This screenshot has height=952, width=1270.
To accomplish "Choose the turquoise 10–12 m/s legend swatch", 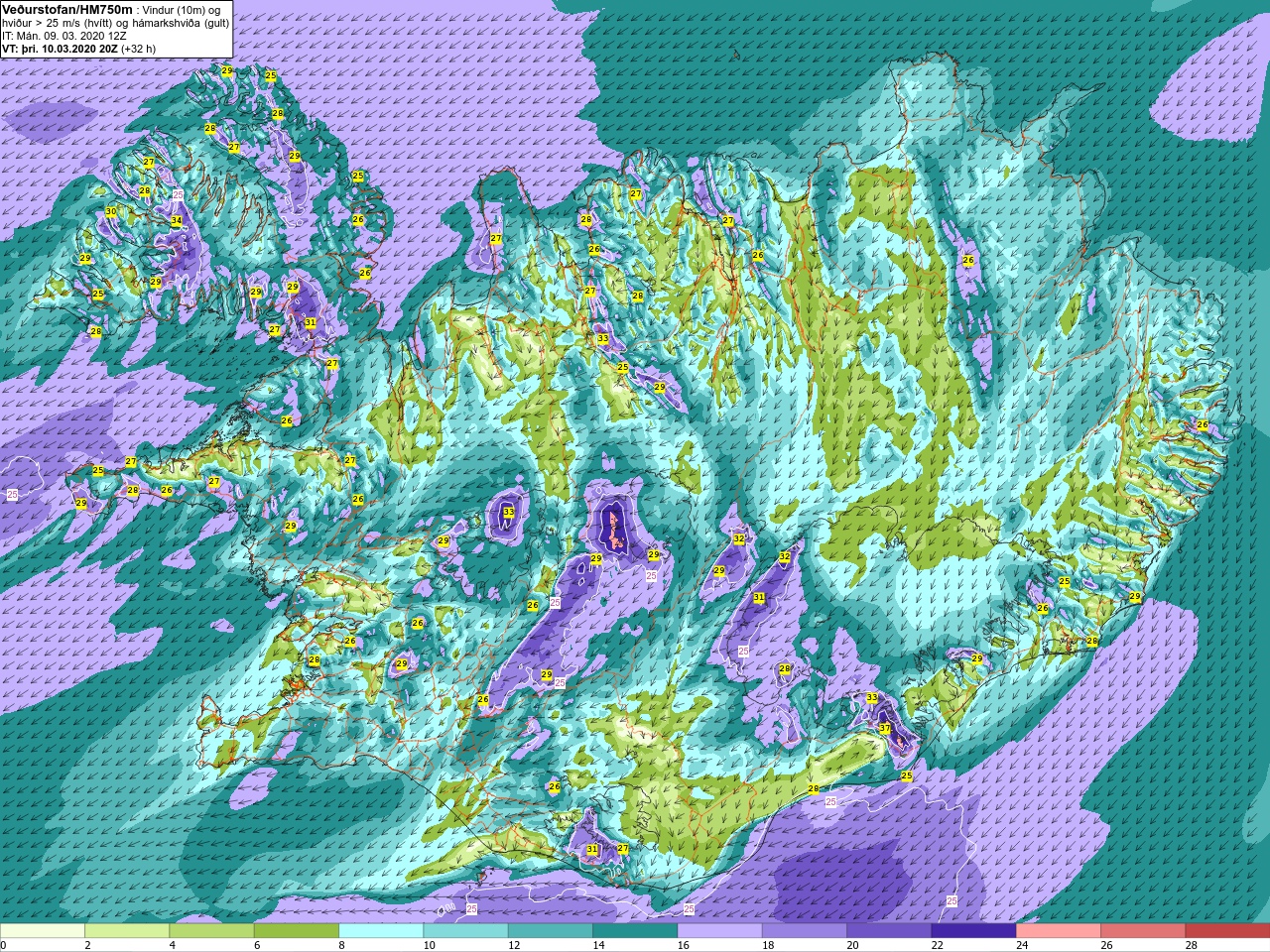I will pyautogui.click(x=465, y=931).
